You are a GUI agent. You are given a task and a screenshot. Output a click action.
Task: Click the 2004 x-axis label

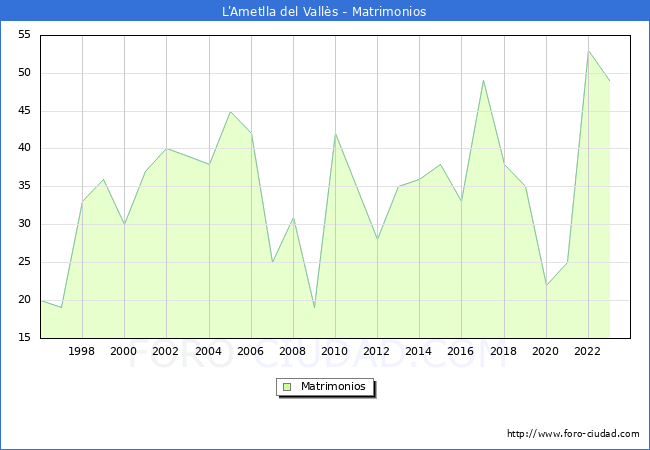pos(209,351)
